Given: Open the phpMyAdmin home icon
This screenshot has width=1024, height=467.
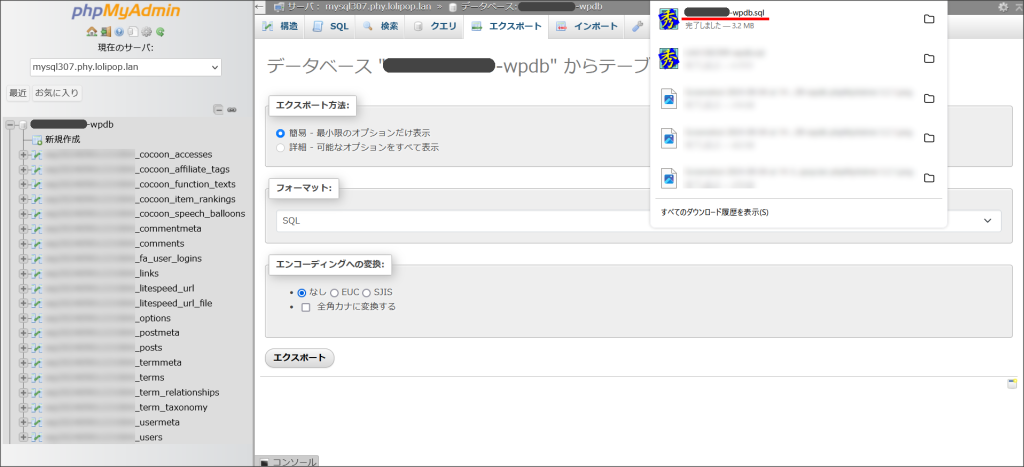Looking at the screenshot, I should point(91,31).
